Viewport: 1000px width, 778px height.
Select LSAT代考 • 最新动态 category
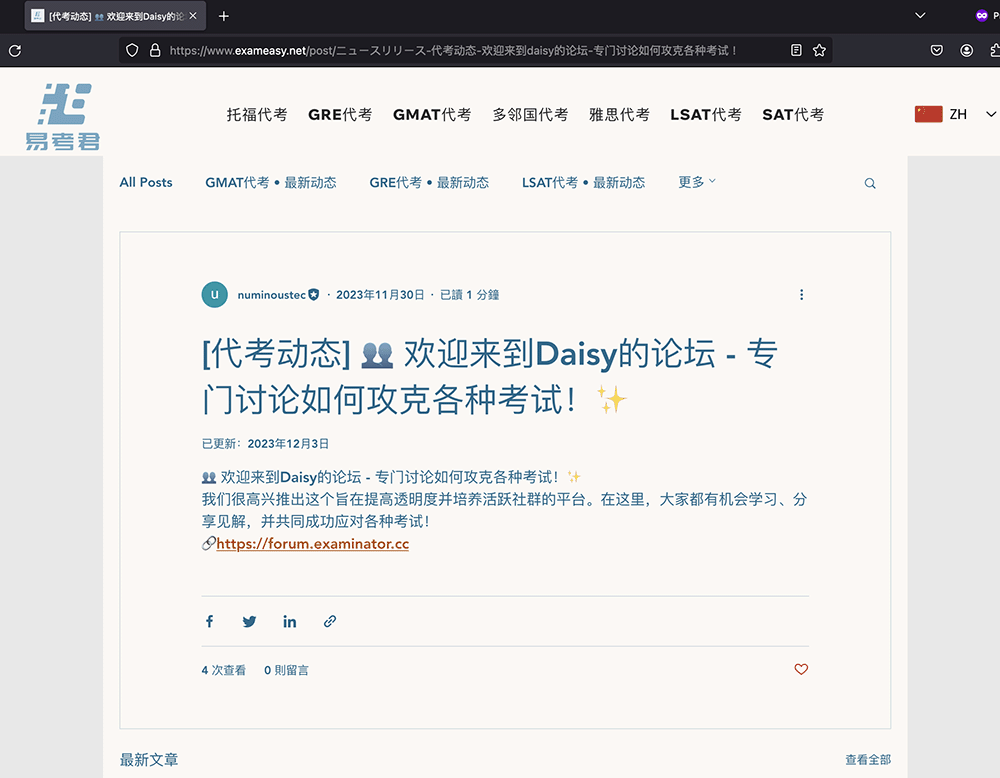tap(584, 182)
